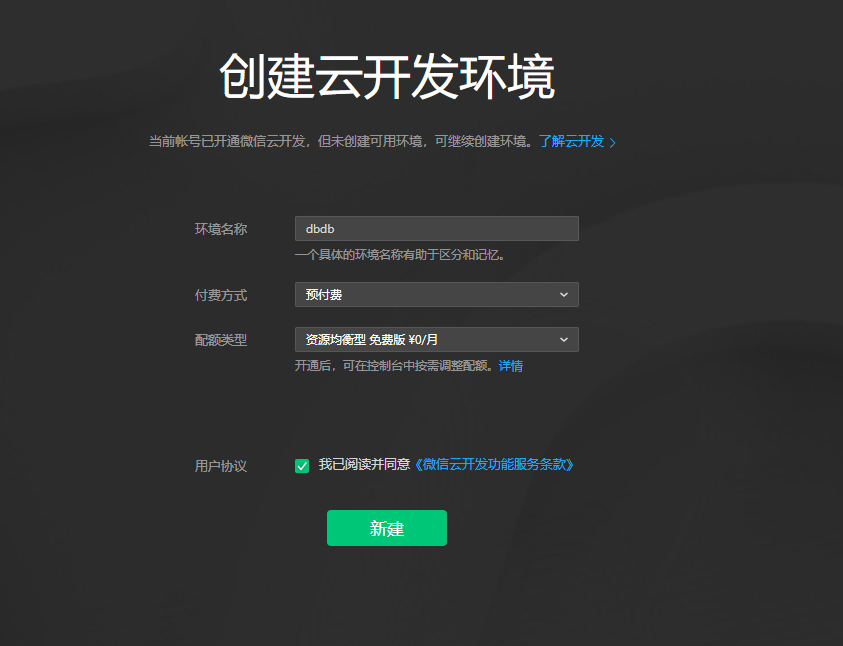Click the 环境名称 label

221,229
